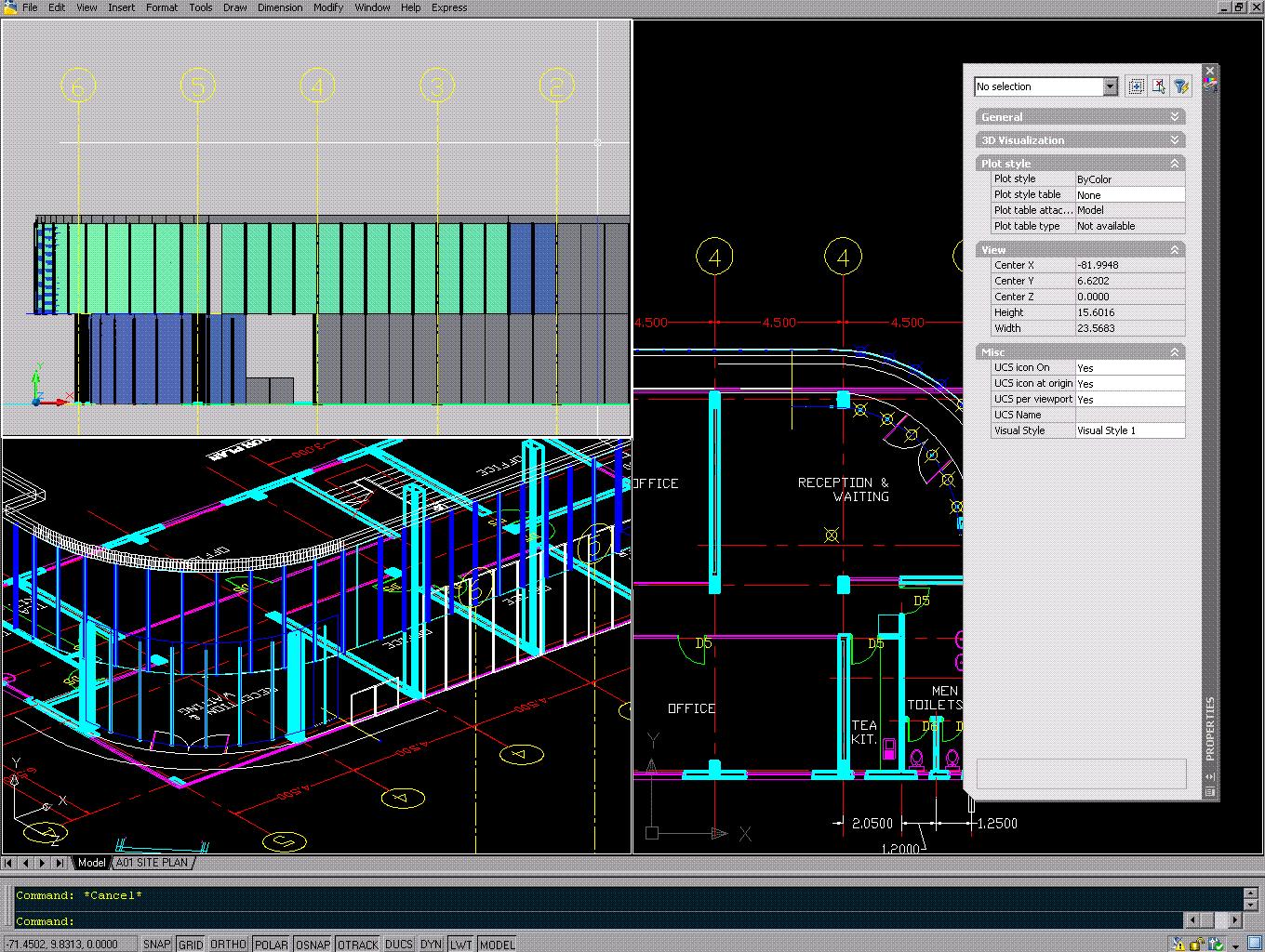Jump to first layout tab arrow
Screen dimensions: 1265x952
coord(8,863)
